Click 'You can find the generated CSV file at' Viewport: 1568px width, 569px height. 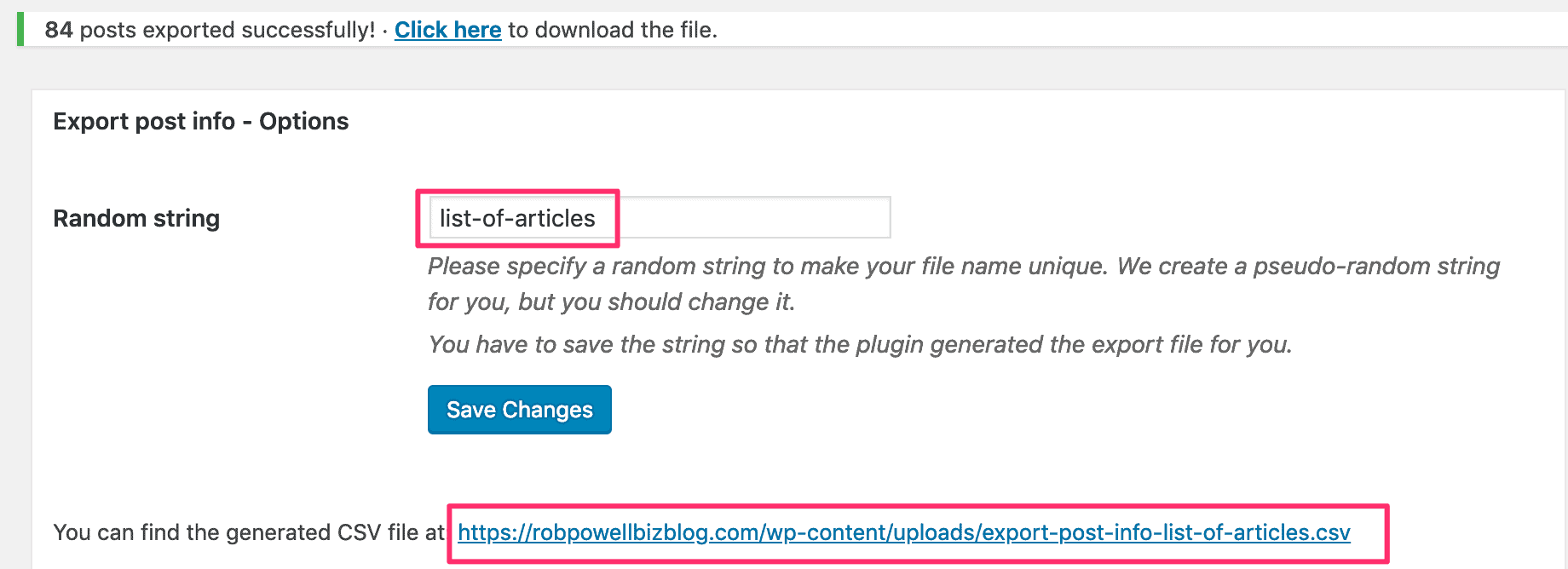tap(249, 532)
